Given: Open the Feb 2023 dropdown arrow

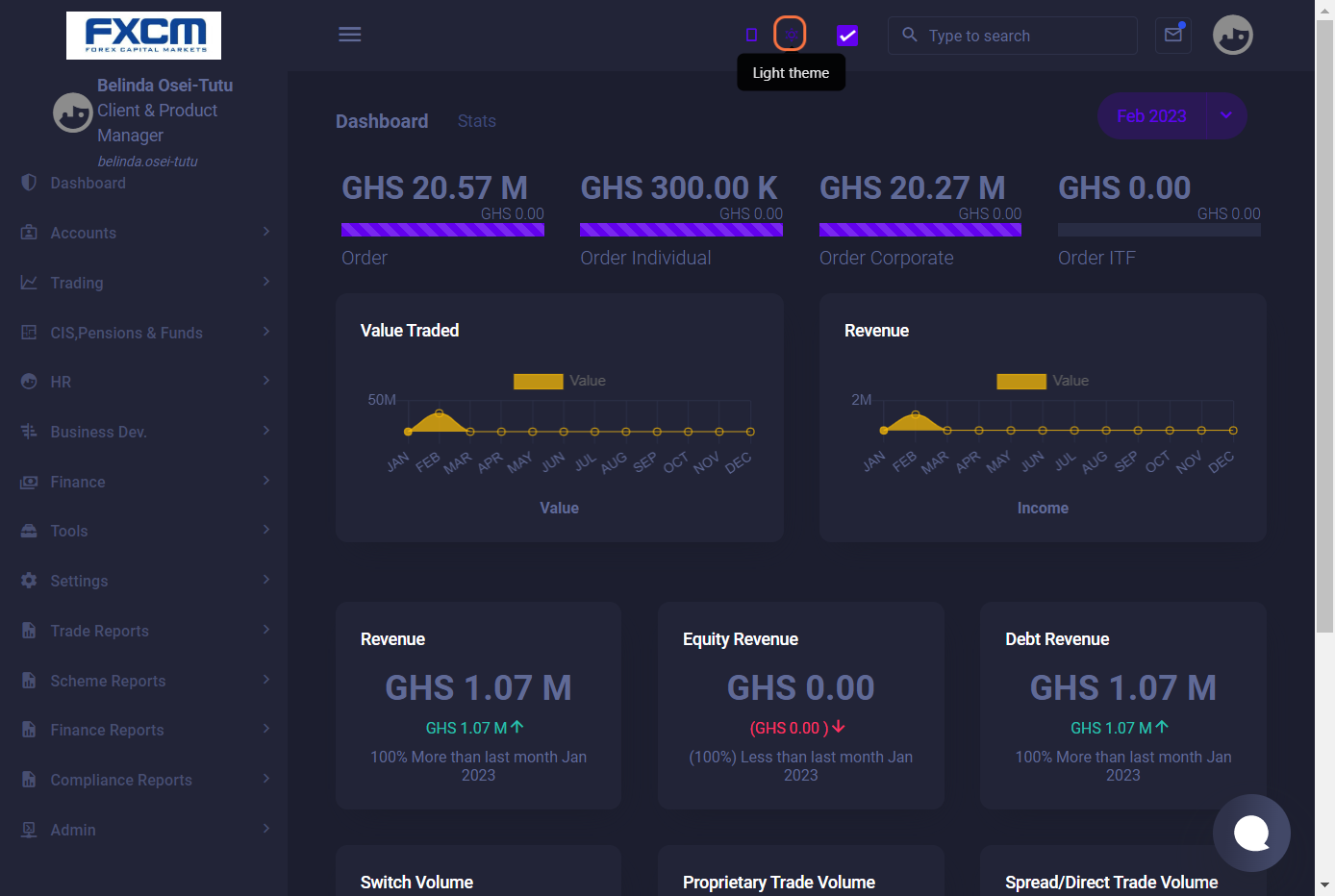Looking at the screenshot, I should [x=1226, y=115].
